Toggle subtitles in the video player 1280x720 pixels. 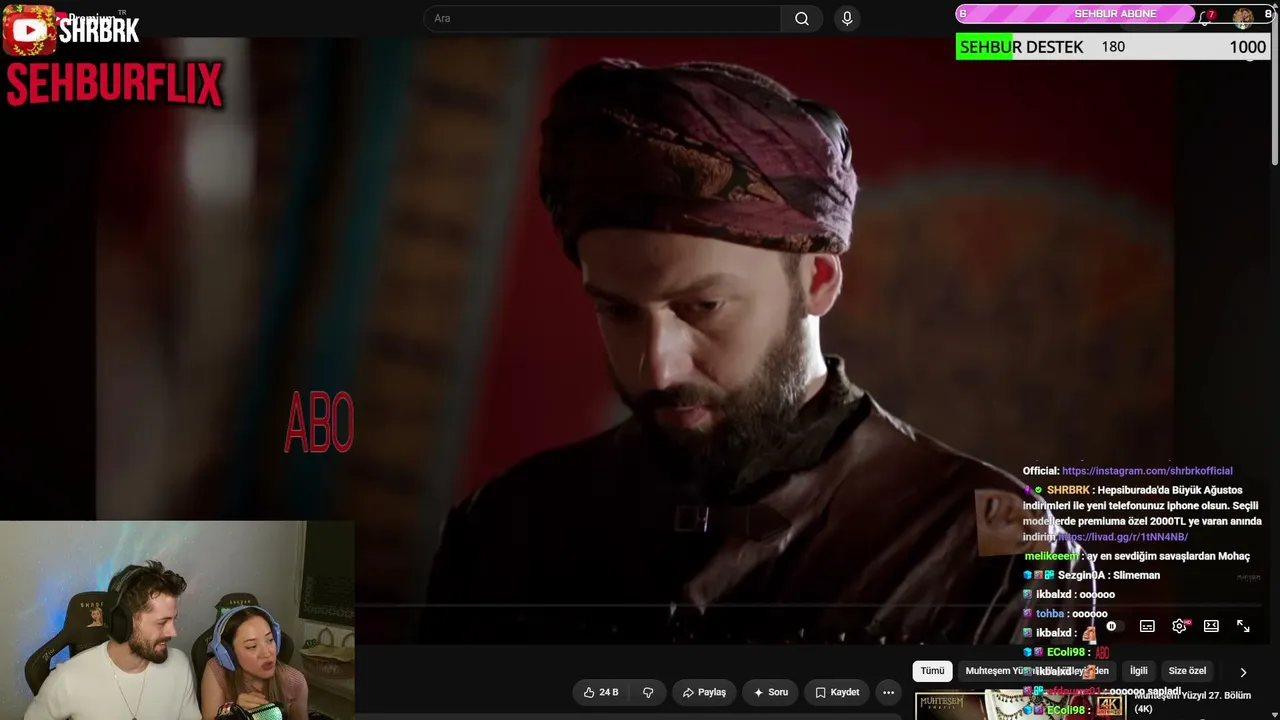1147,627
